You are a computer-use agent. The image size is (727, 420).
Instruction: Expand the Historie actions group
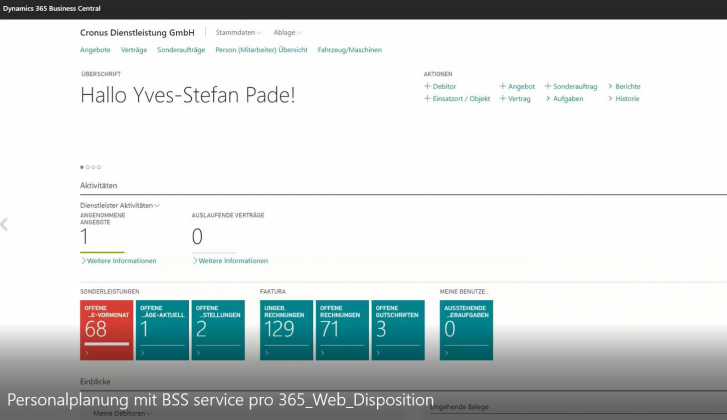pos(624,98)
